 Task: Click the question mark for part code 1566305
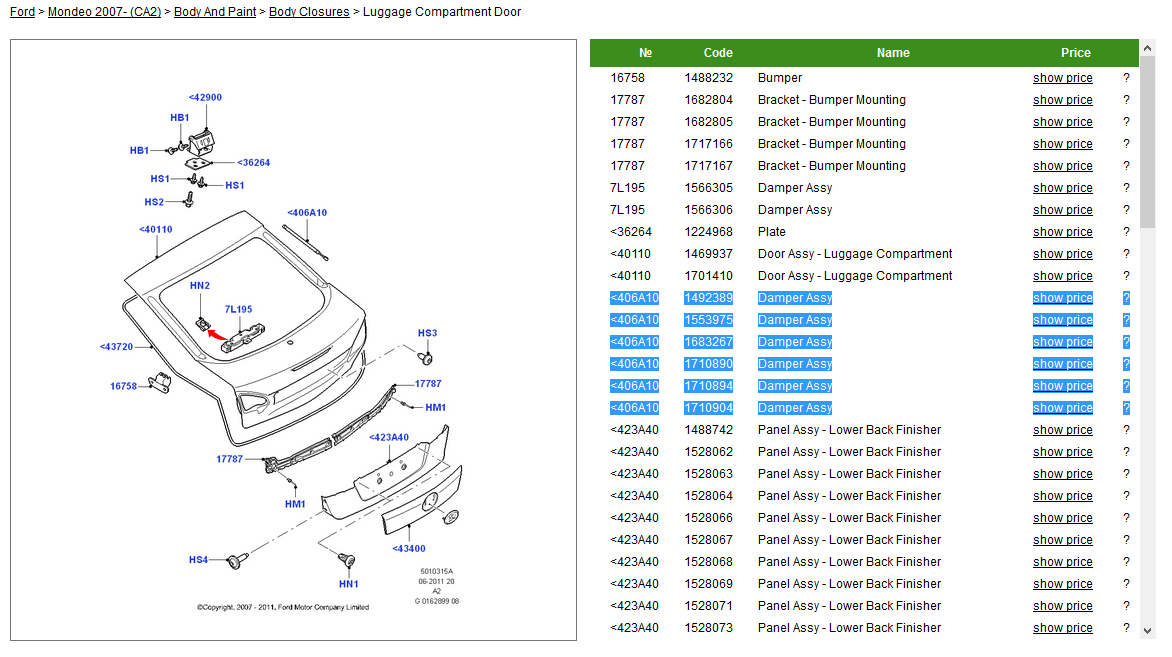[x=1126, y=188]
